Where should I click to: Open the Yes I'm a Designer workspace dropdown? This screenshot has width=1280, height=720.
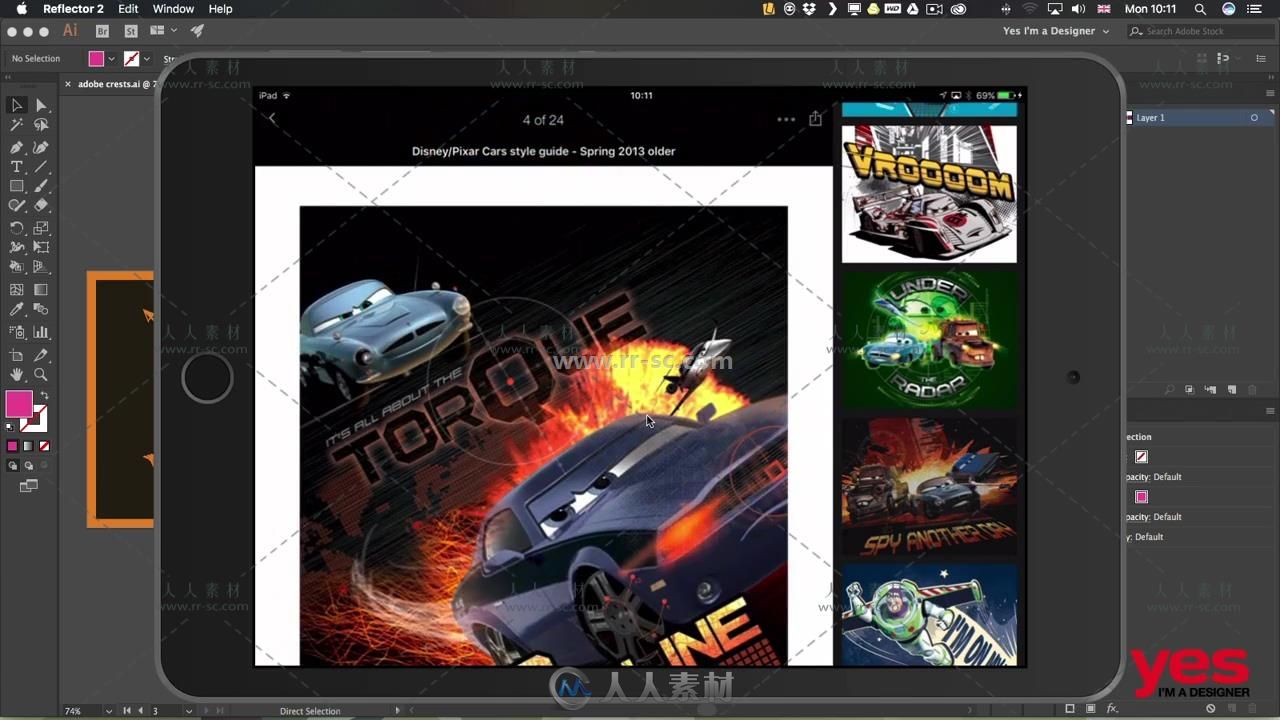coord(1056,31)
